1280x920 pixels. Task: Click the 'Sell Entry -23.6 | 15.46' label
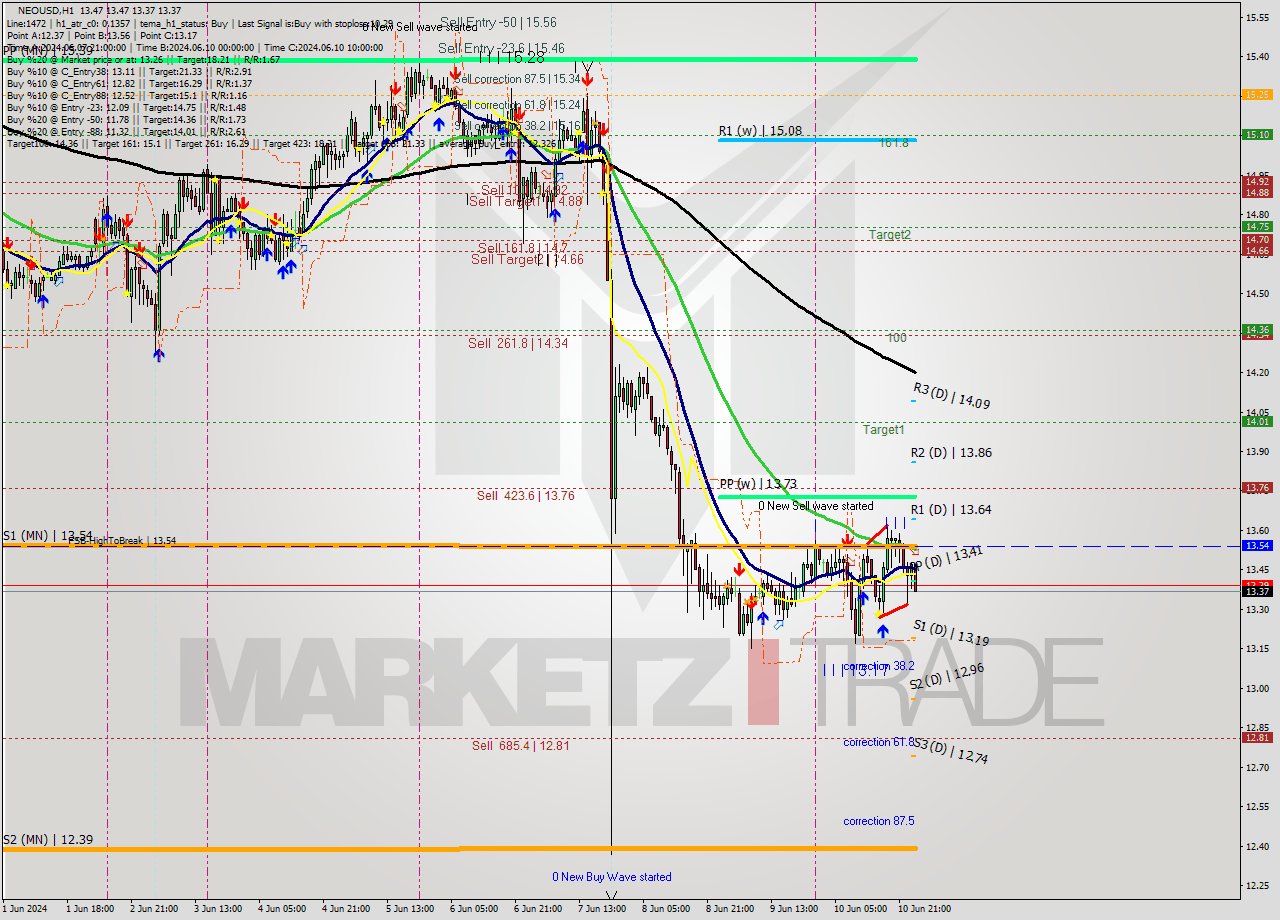501,48
